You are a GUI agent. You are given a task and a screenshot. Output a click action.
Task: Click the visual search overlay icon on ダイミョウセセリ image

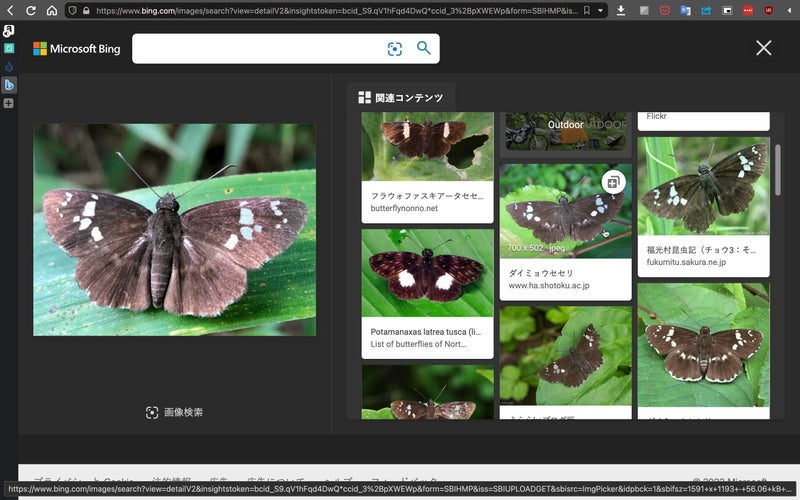(613, 182)
